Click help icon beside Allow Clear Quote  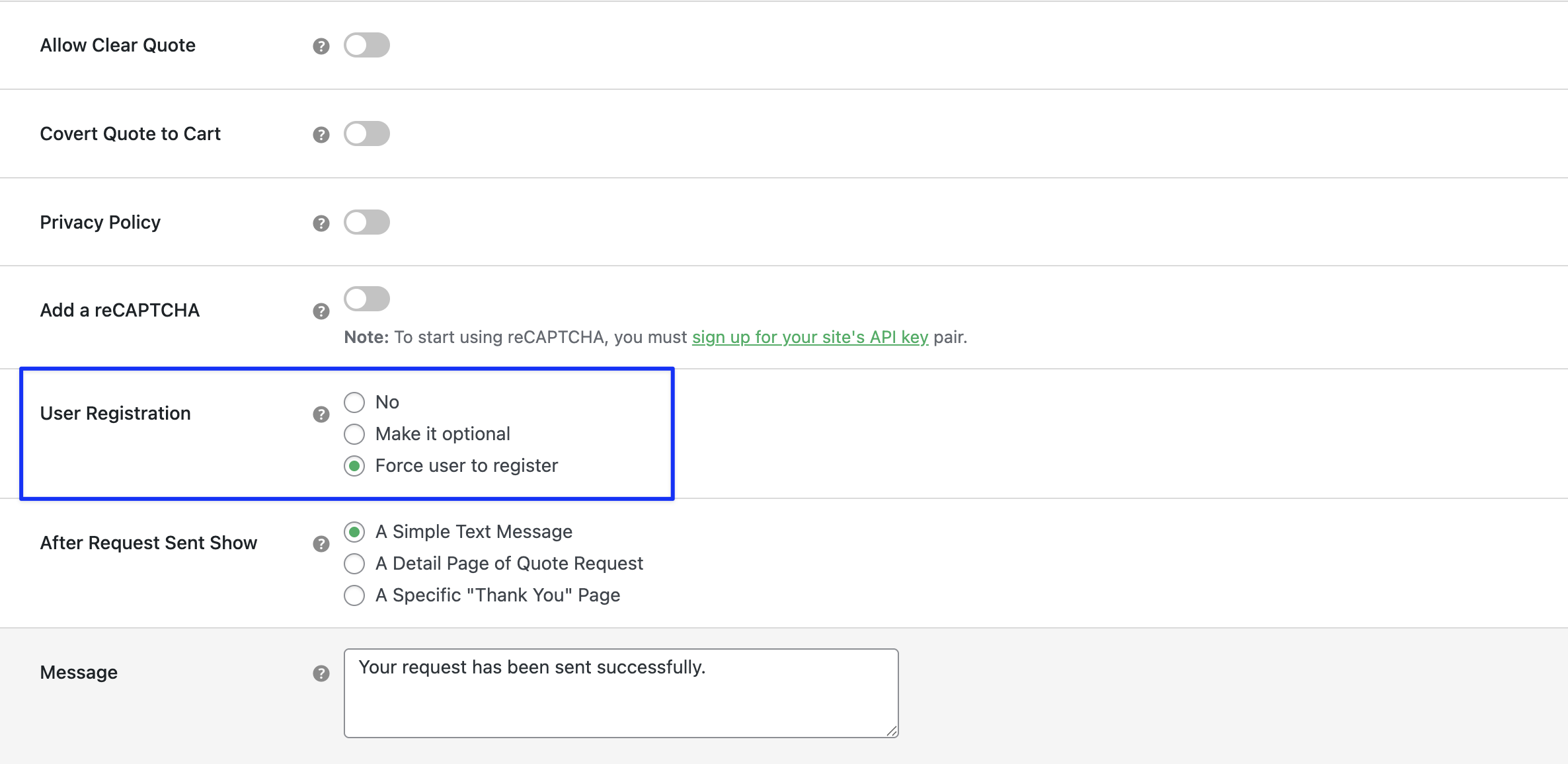click(x=321, y=46)
